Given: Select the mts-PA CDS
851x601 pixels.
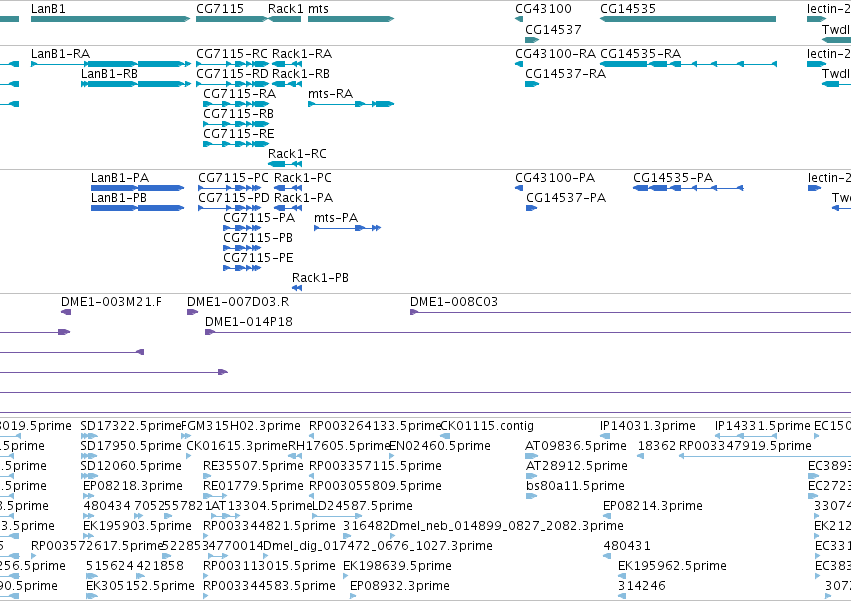Looking at the screenshot, I should [347, 229].
